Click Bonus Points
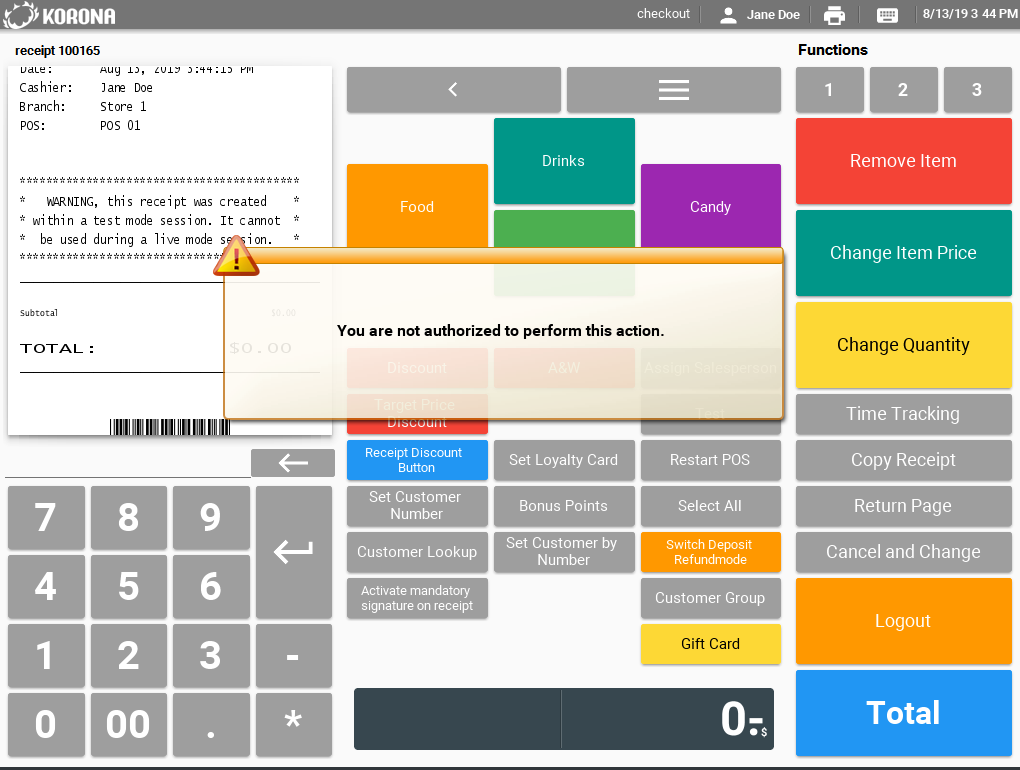Viewport: 1020px width, 770px height. click(x=564, y=506)
